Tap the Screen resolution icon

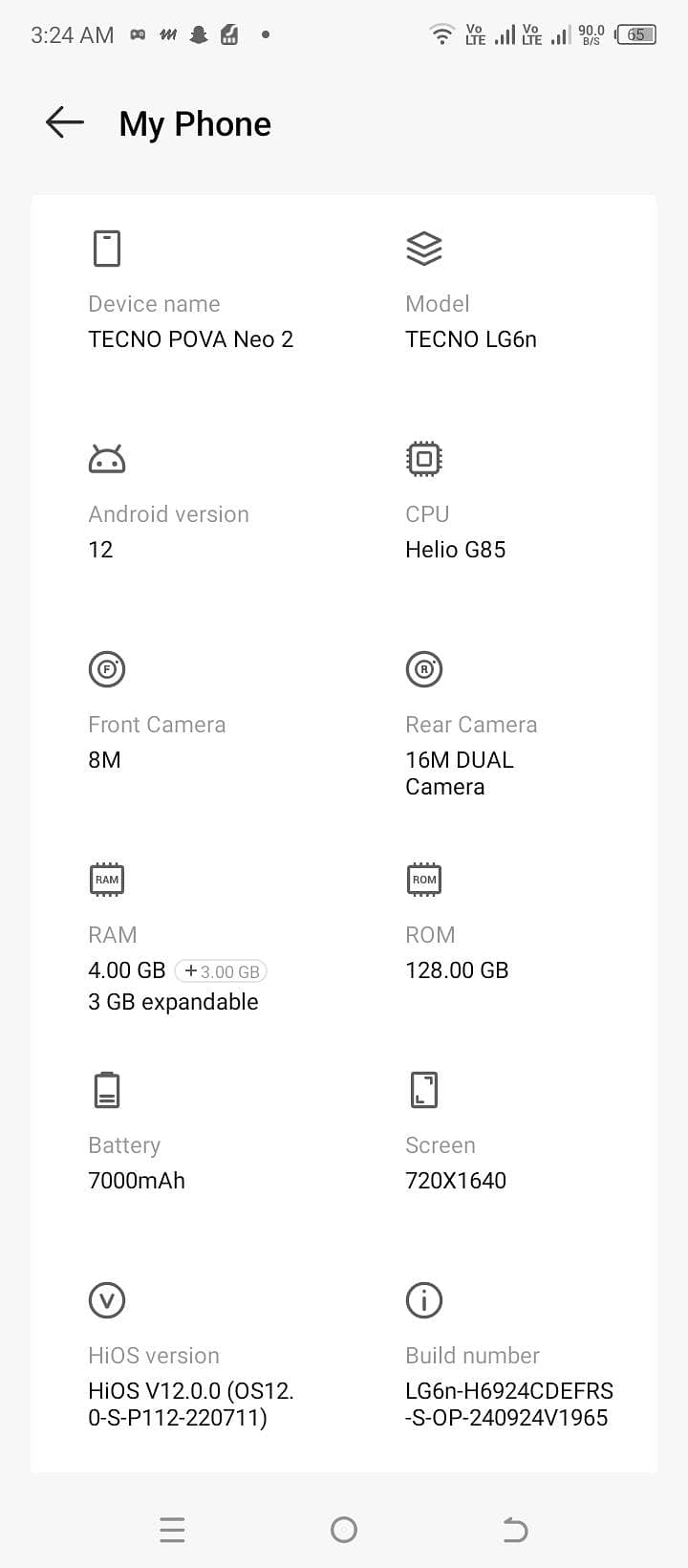coord(424,1090)
